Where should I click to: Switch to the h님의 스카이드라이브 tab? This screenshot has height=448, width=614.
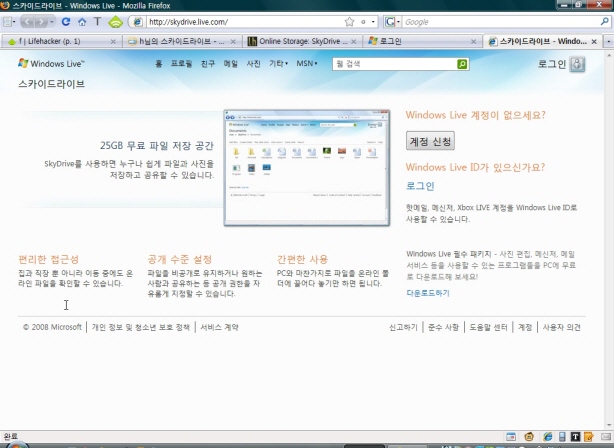click(182, 41)
